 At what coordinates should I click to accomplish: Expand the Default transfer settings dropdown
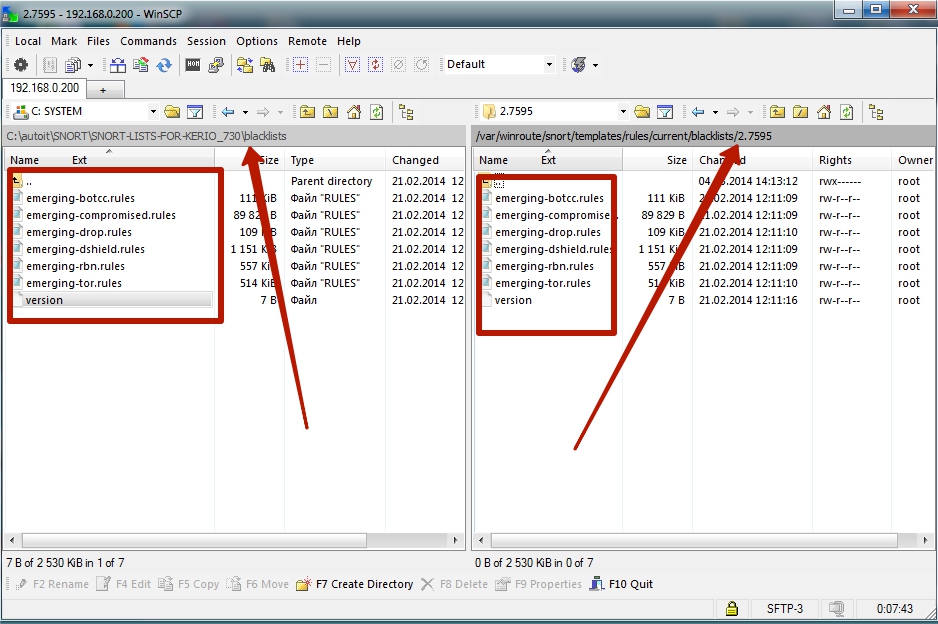click(x=549, y=65)
